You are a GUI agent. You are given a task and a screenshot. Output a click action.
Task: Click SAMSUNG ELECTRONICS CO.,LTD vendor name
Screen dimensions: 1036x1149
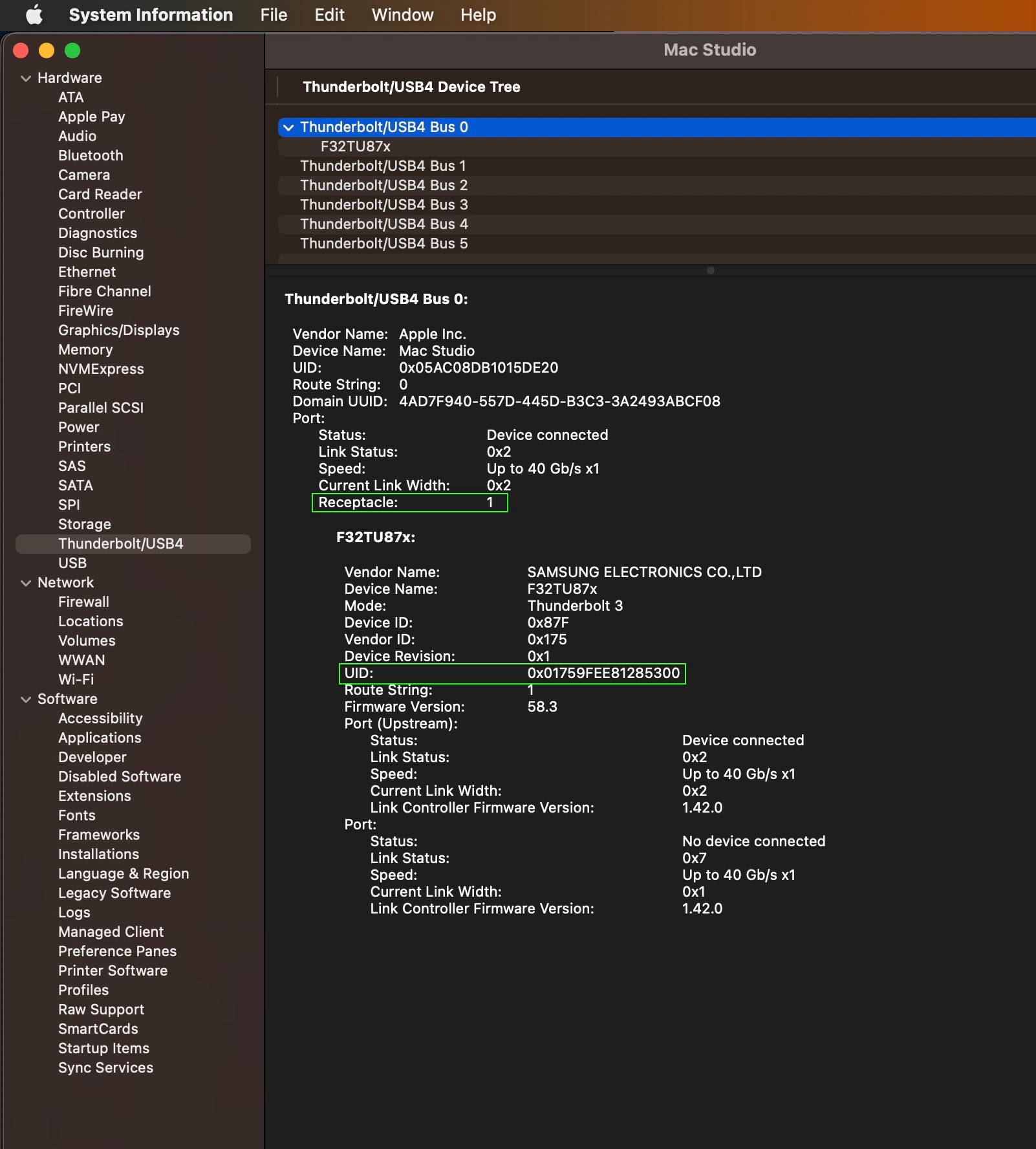click(x=644, y=572)
